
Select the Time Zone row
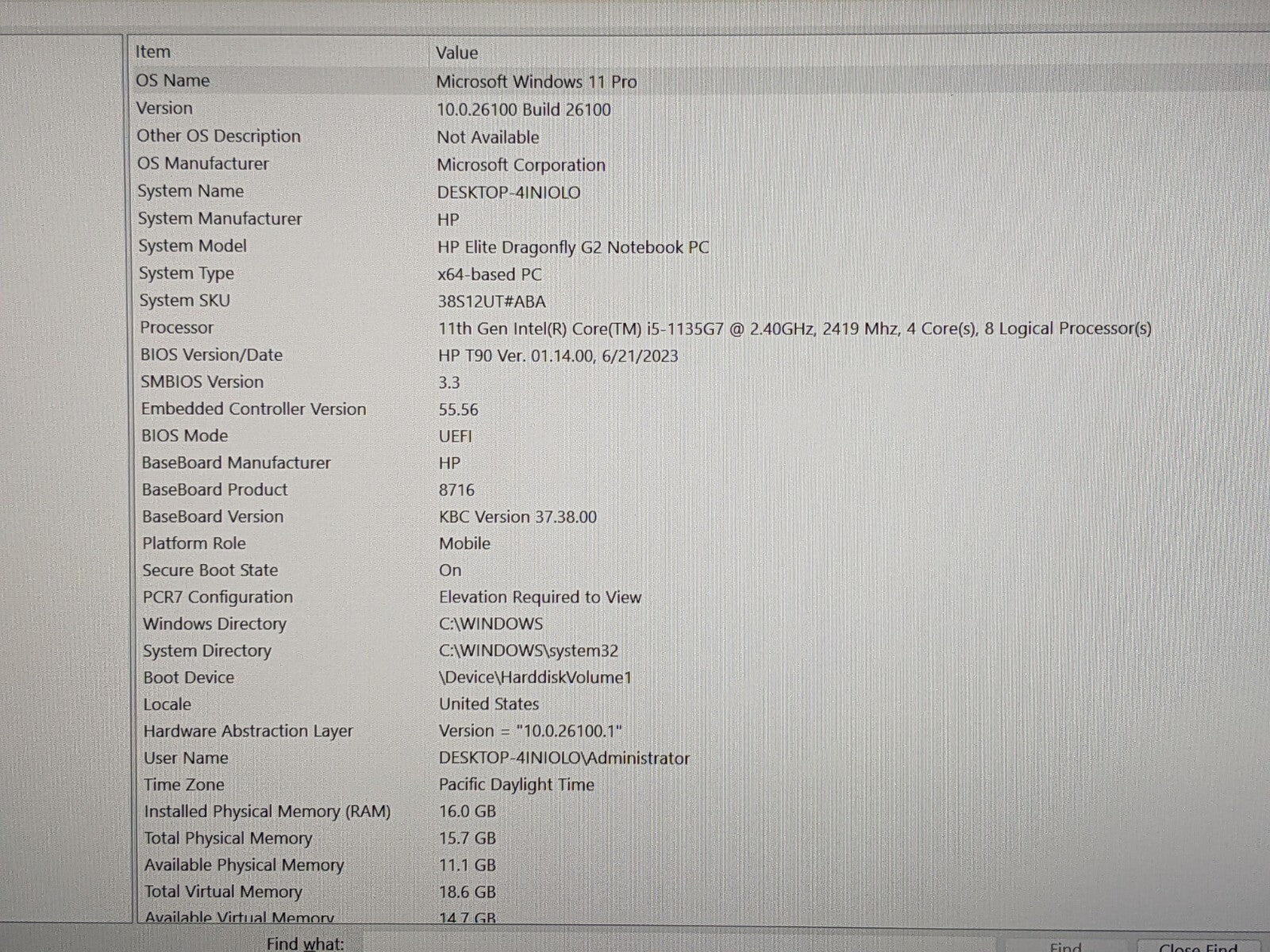184,785
